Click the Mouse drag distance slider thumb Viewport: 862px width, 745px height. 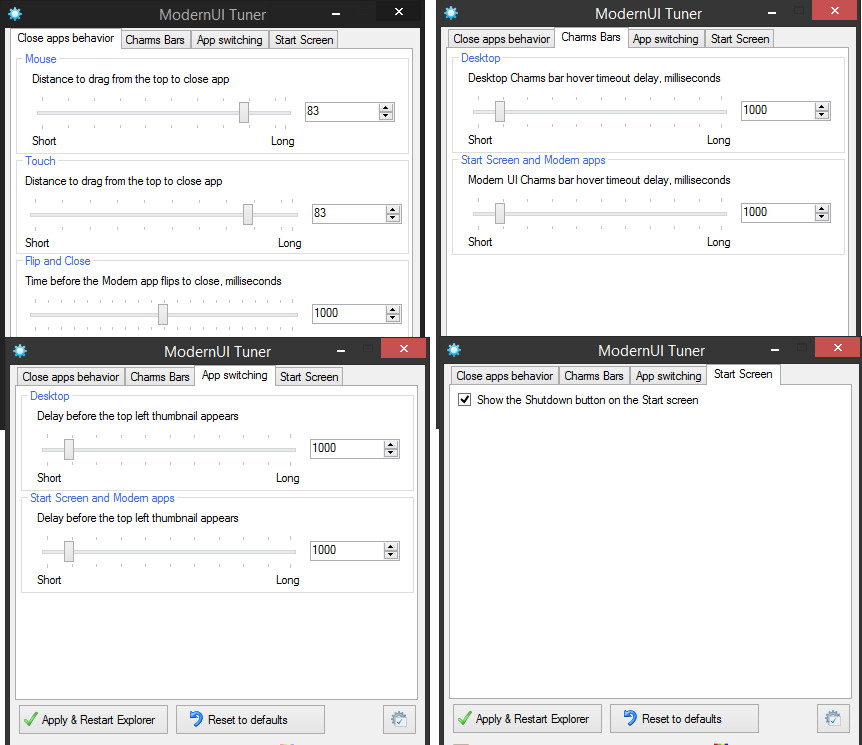pos(244,112)
